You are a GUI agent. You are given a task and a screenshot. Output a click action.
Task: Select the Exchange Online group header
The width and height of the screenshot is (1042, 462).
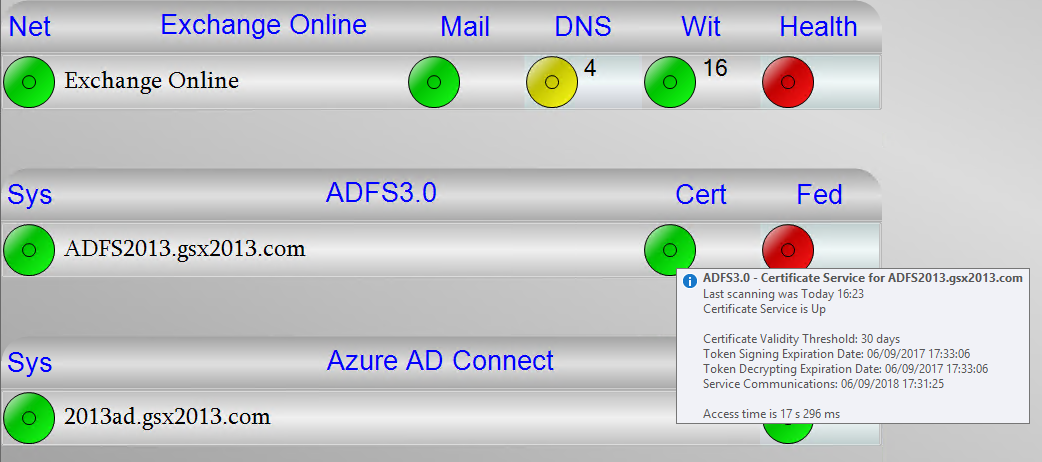coord(264,25)
